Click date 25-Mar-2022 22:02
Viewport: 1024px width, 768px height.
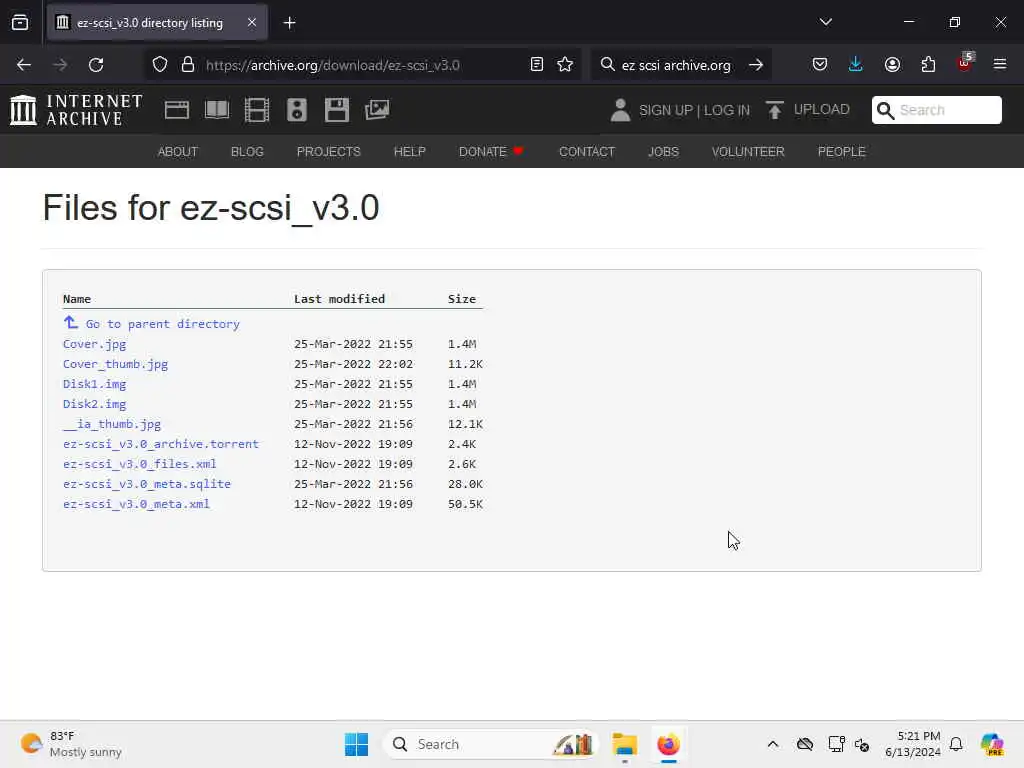tap(353, 364)
